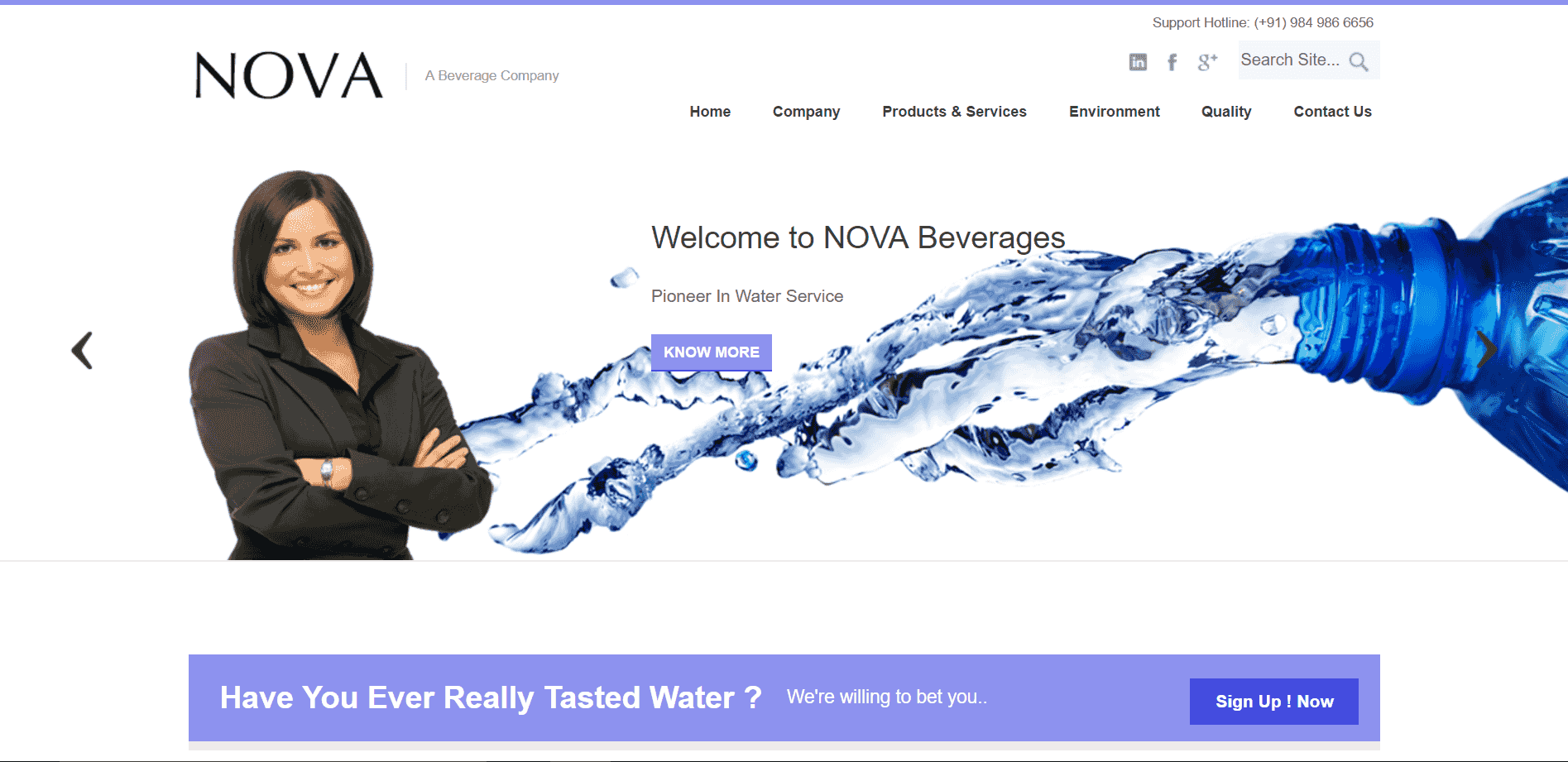This screenshot has height=762, width=1568.
Task: Click the A Beverage Company tagline
Action: point(491,75)
